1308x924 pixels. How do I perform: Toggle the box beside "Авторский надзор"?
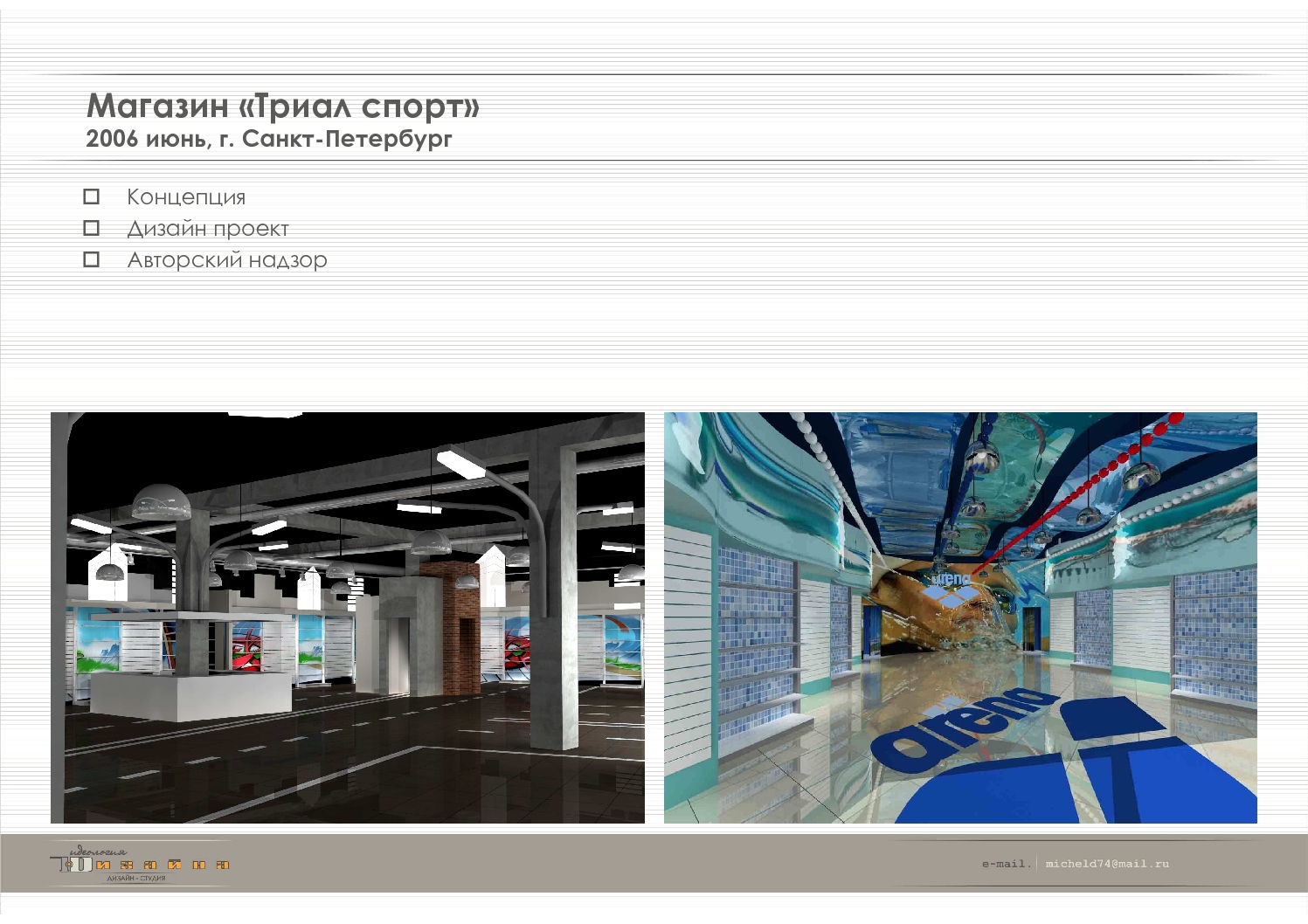click(x=91, y=259)
